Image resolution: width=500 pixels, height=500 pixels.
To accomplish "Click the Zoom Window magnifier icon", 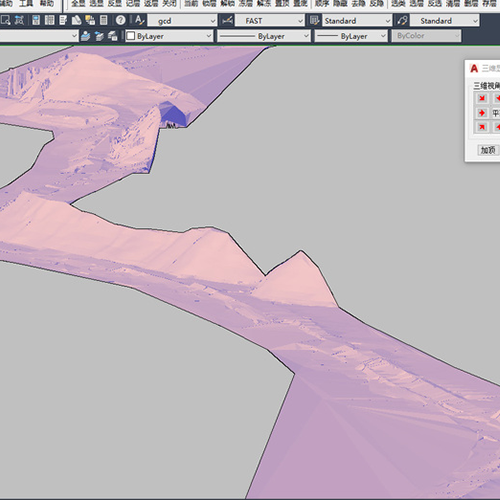I will click(x=5, y=21).
